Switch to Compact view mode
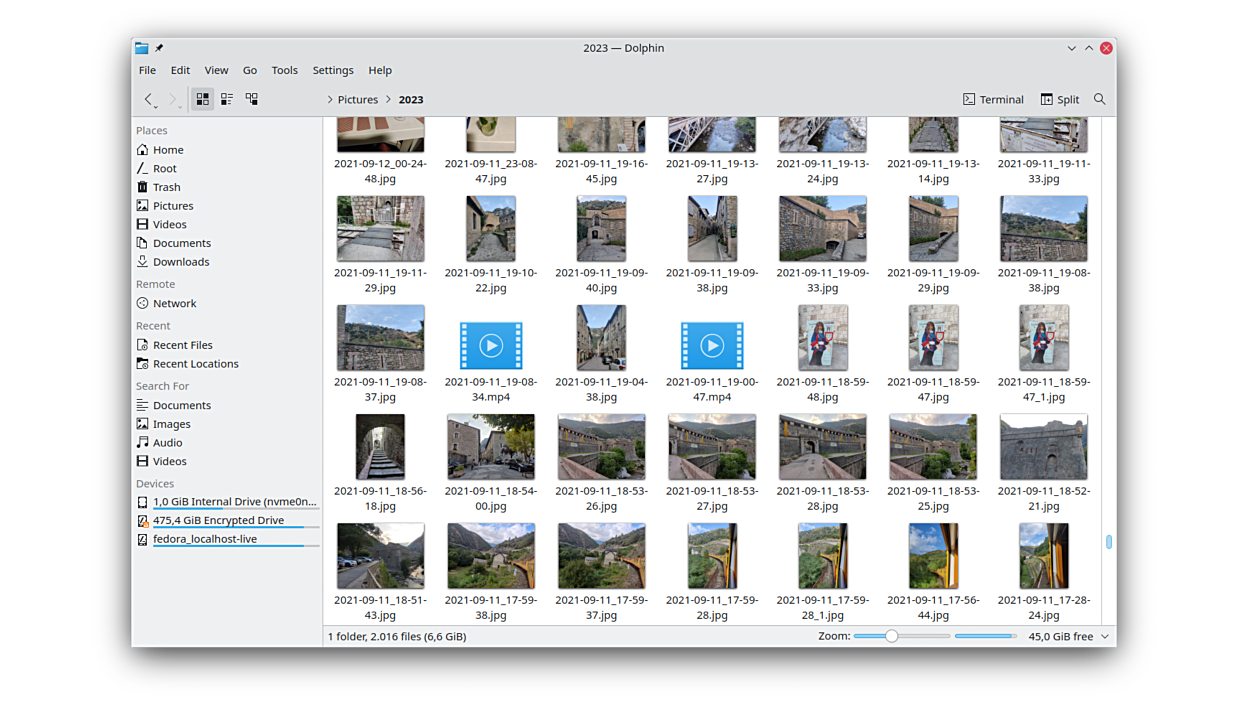This screenshot has width=1248, height=702. click(227, 99)
